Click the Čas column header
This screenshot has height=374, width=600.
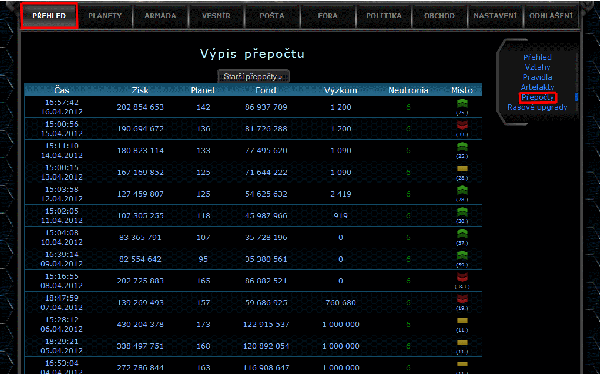tap(62, 90)
